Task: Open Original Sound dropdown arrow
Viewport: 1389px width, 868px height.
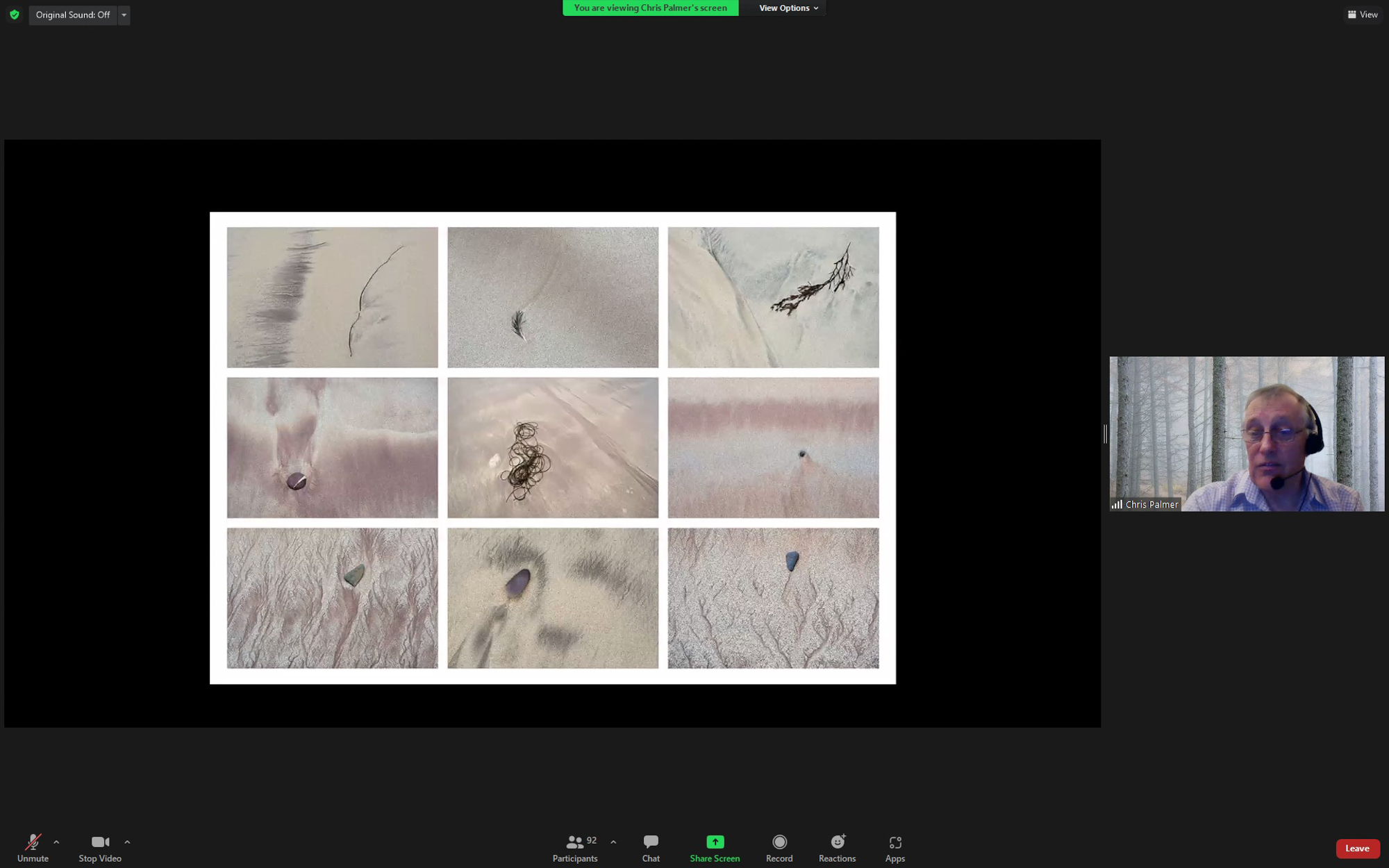Action: [124, 15]
